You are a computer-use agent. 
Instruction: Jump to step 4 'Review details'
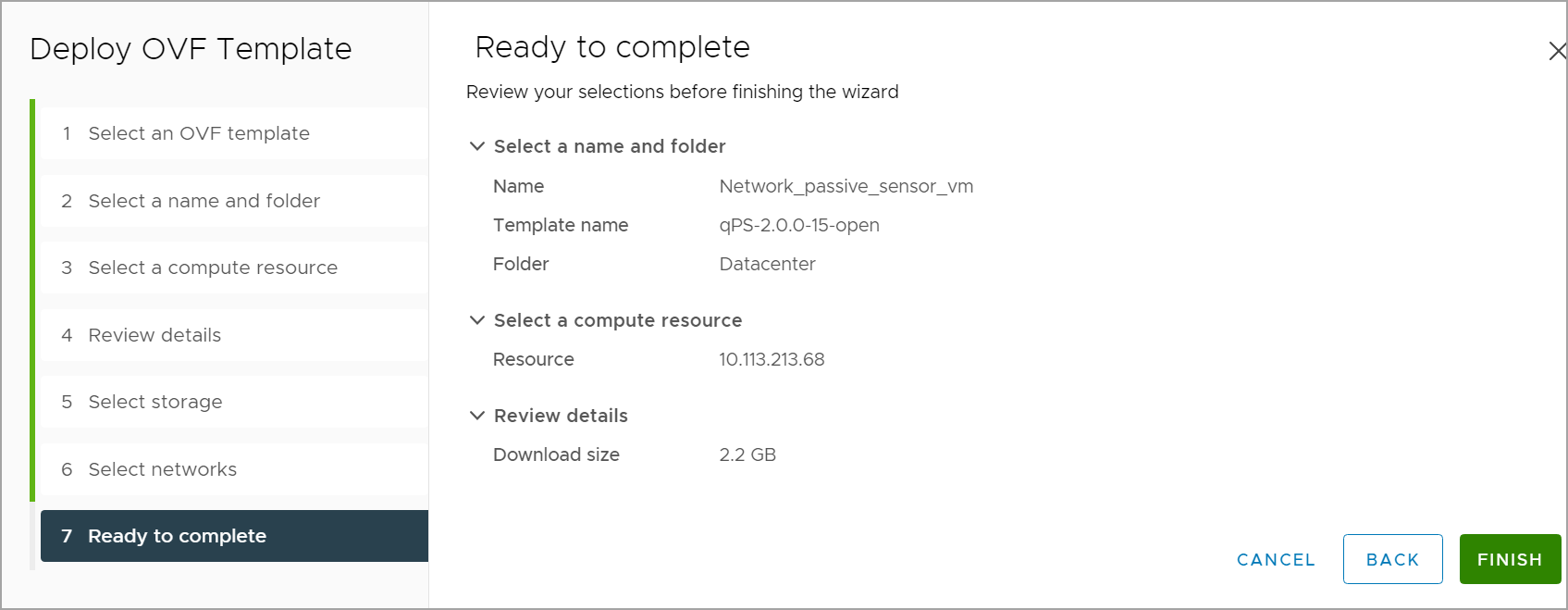[x=154, y=335]
